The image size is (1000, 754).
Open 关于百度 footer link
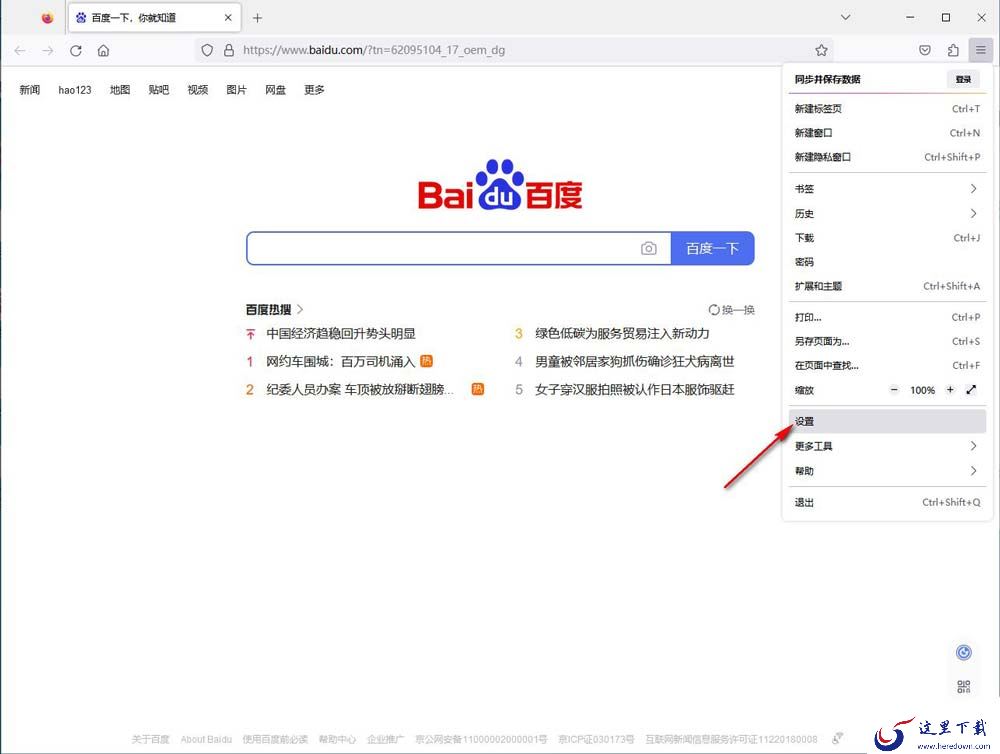[x=151, y=739]
